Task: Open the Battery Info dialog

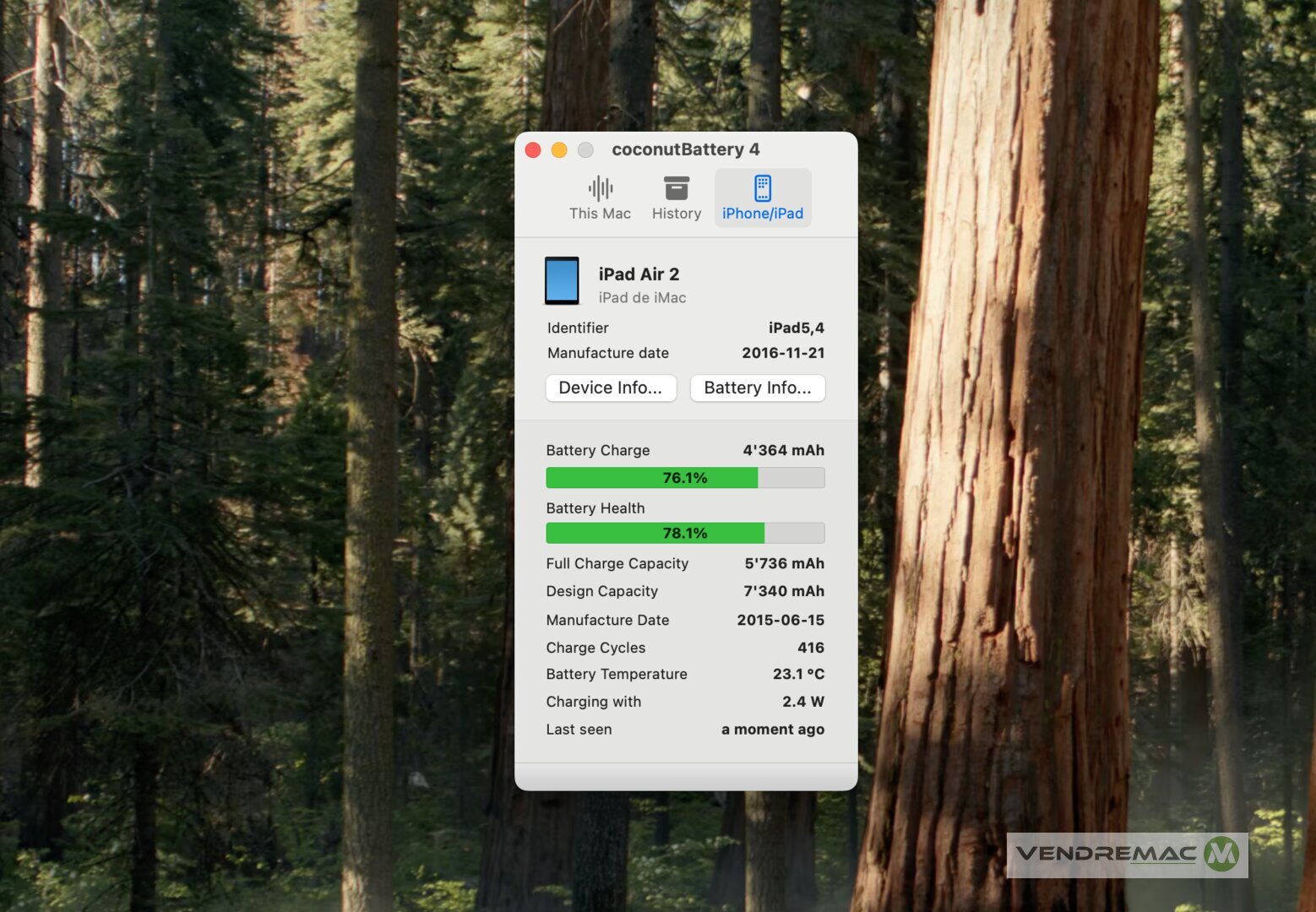Action: coord(758,388)
